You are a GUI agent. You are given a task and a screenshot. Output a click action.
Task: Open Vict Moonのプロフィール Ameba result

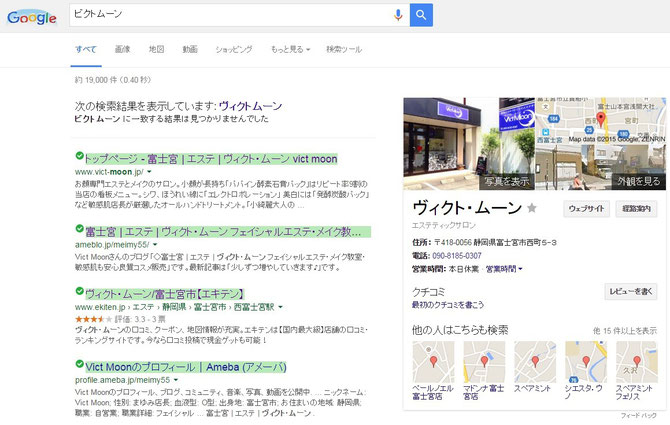(x=185, y=367)
